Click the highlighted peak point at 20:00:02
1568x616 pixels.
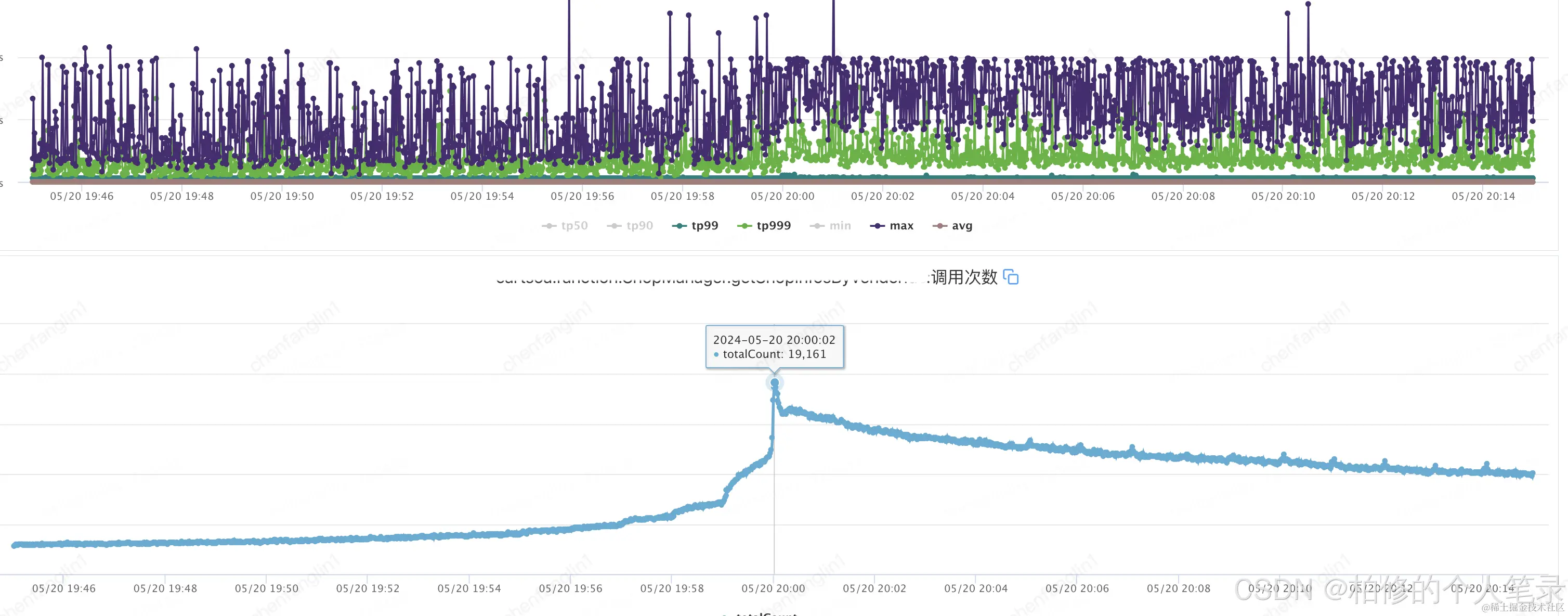tap(774, 382)
